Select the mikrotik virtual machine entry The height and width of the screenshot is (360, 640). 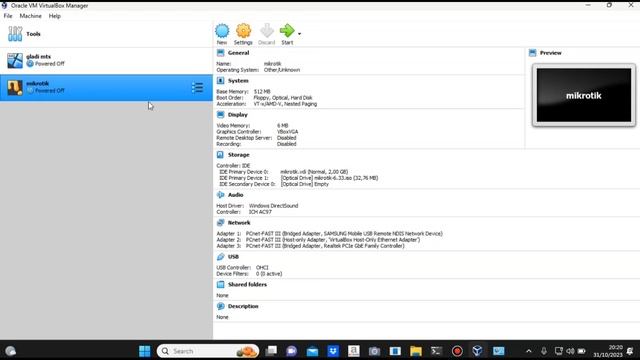click(x=106, y=87)
